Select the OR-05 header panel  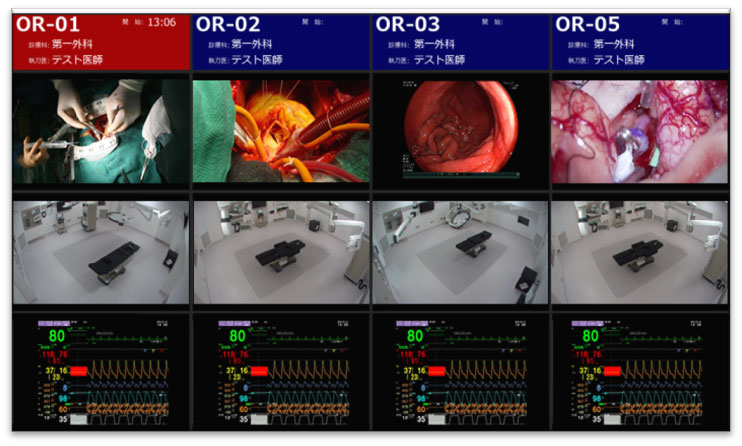[641, 42]
